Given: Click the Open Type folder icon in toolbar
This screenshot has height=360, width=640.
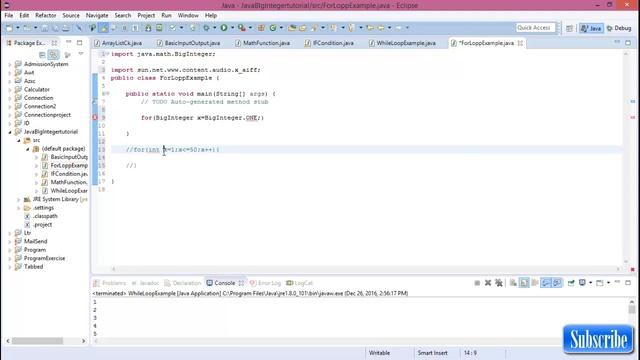Looking at the screenshot, I should click(292, 28).
